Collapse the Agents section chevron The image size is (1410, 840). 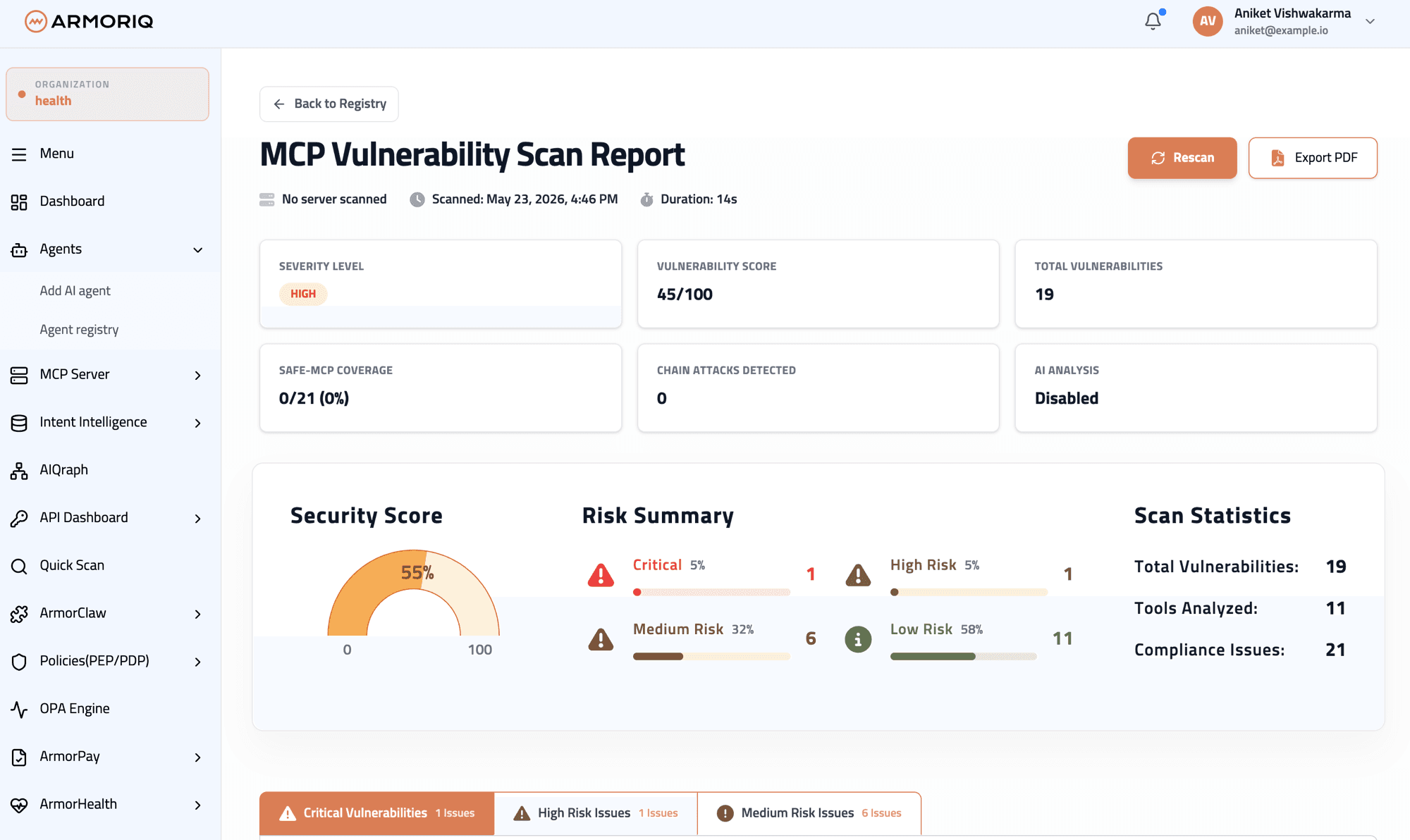point(198,249)
